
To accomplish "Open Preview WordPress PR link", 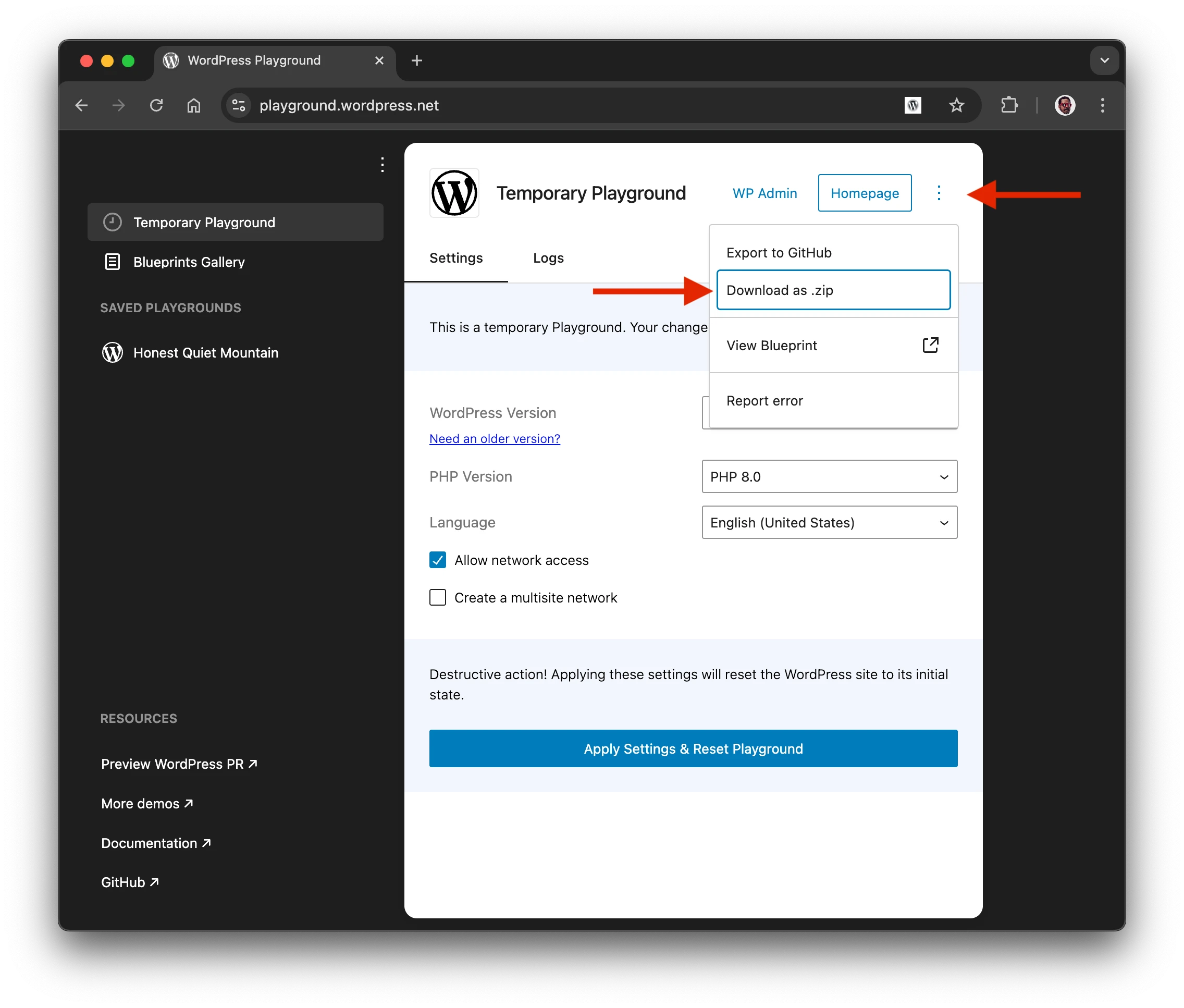I will [179, 764].
